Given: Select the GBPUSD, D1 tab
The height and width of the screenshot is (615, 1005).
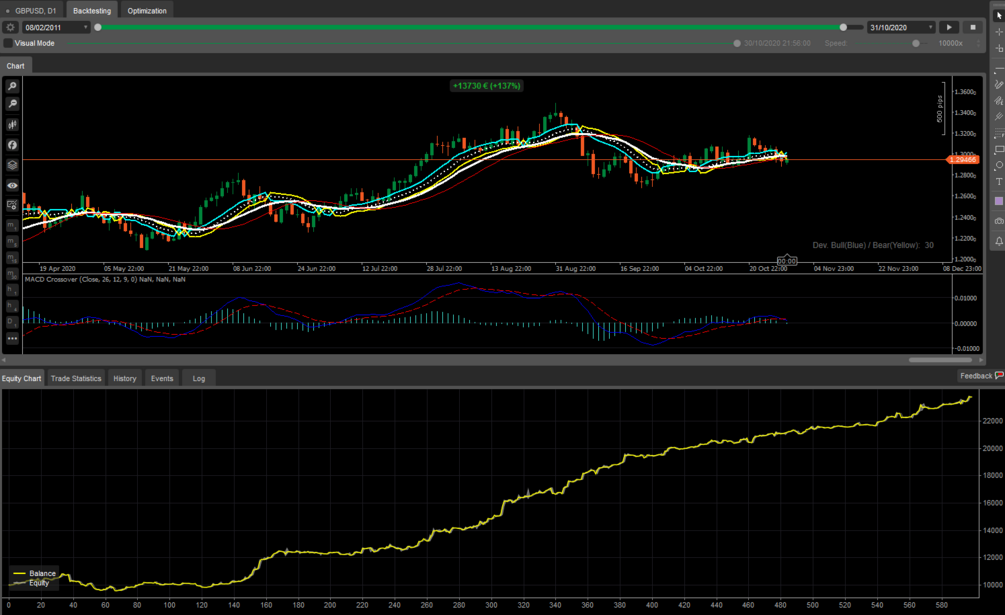Looking at the screenshot, I should 31,11.
